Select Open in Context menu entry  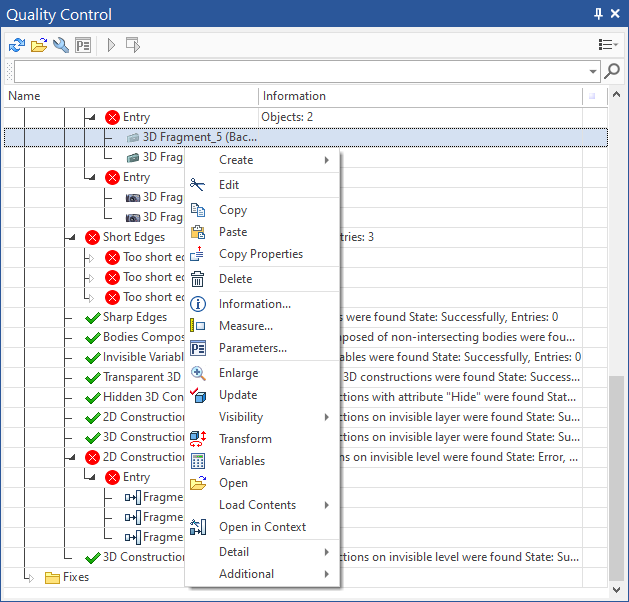click(262, 527)
